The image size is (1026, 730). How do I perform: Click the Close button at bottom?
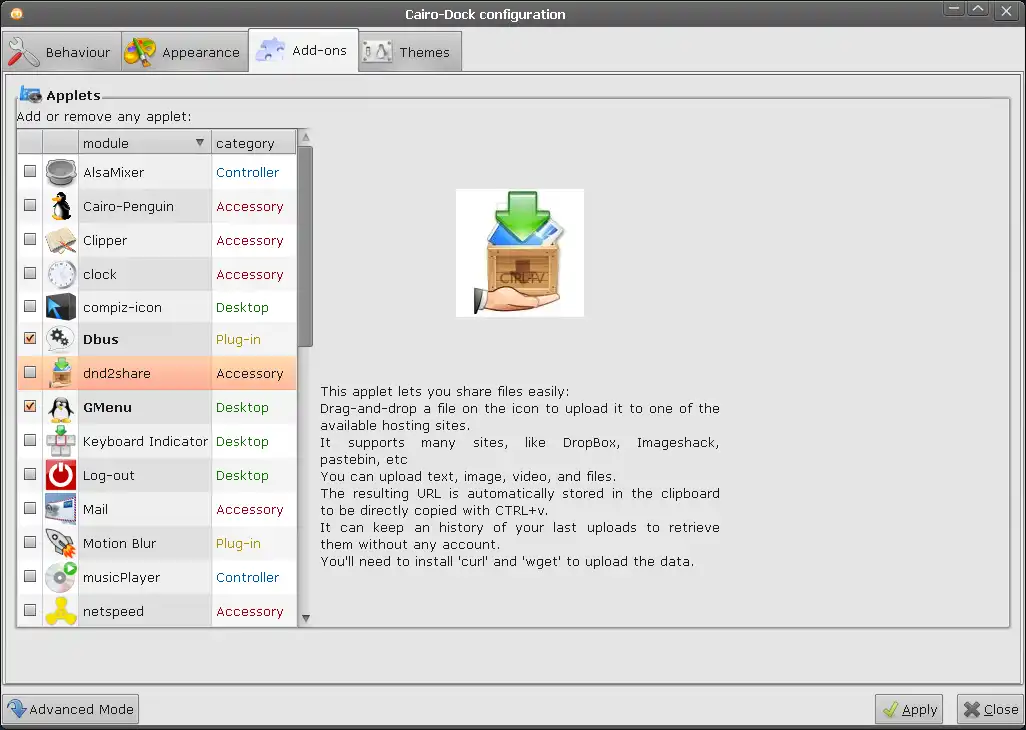[x=991, y=710]
